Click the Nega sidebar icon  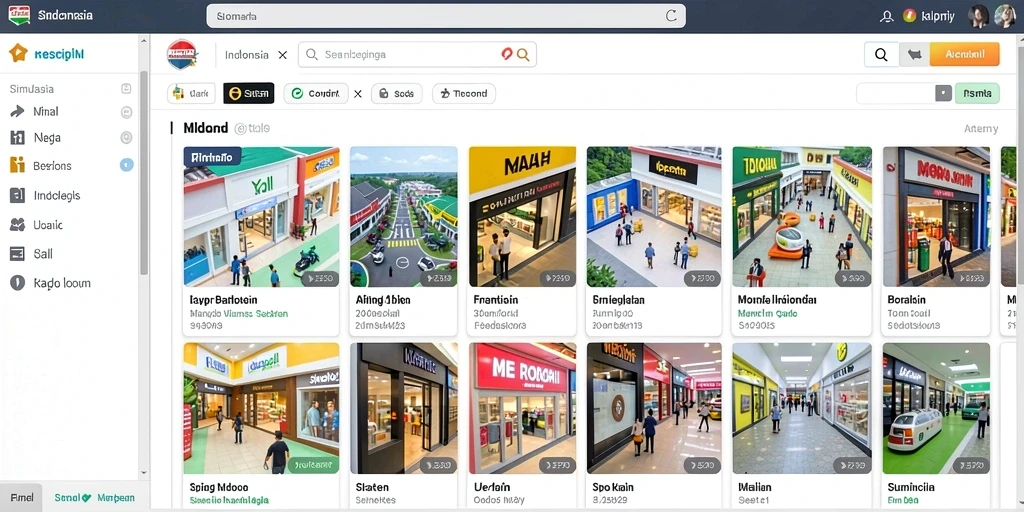[17, 137]
